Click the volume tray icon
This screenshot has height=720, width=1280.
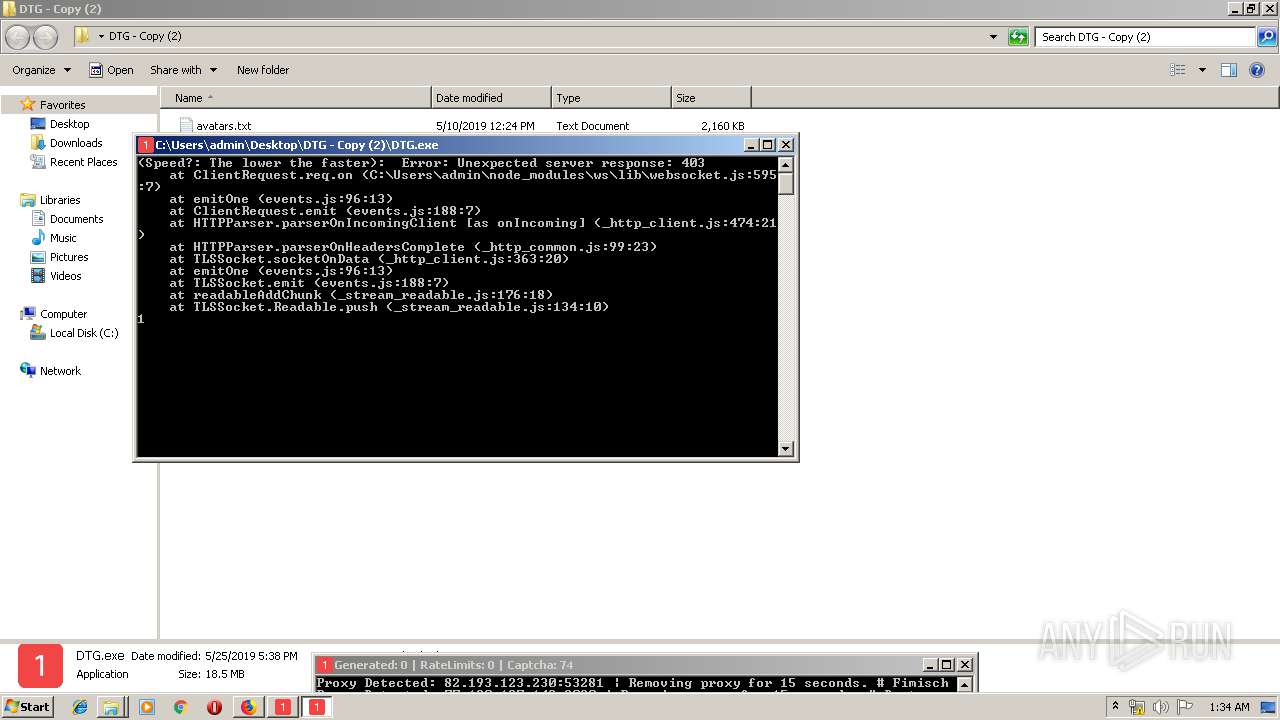point(1161,707)
